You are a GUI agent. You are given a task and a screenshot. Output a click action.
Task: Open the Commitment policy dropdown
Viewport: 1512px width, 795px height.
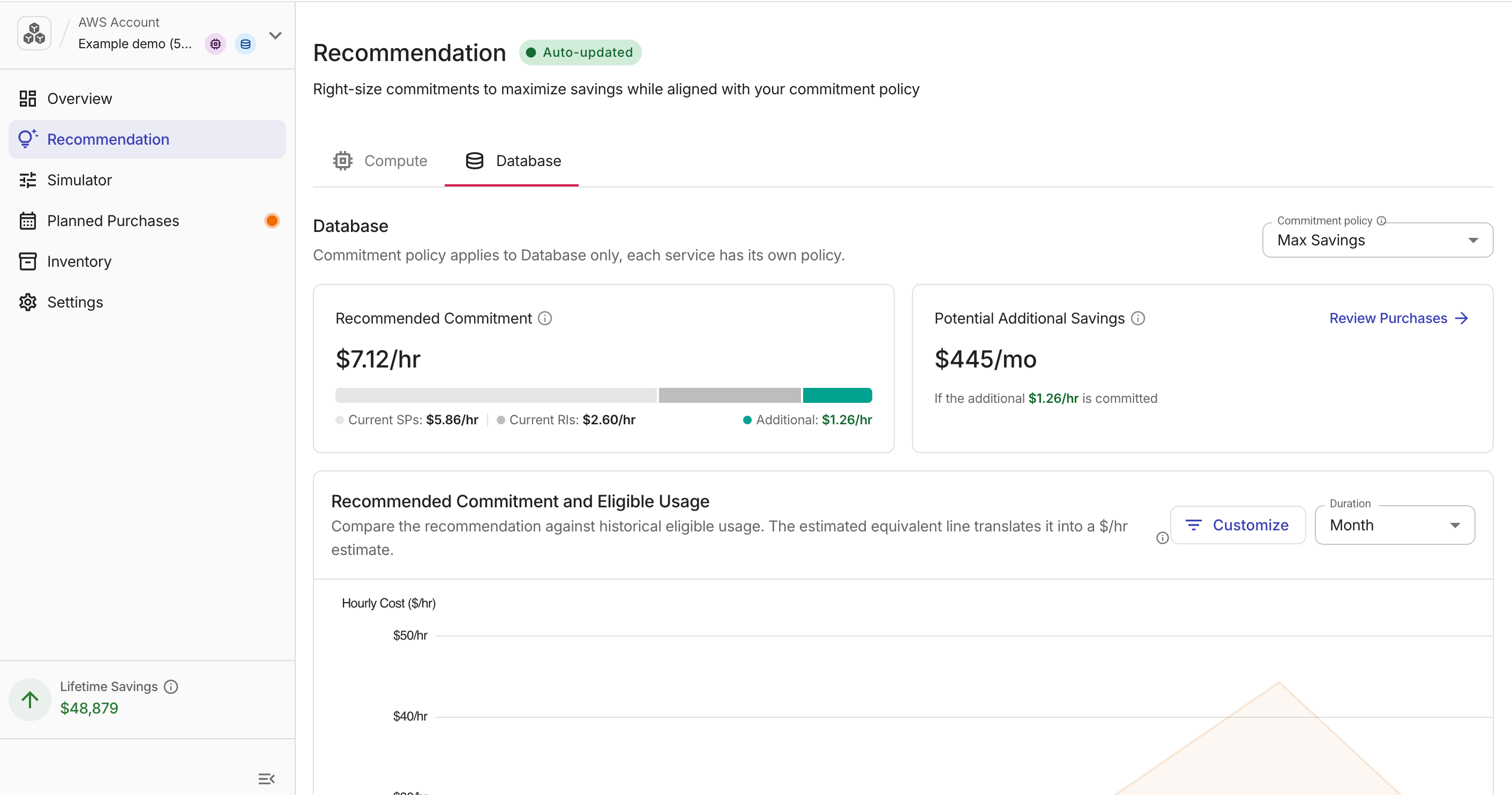1377,240
